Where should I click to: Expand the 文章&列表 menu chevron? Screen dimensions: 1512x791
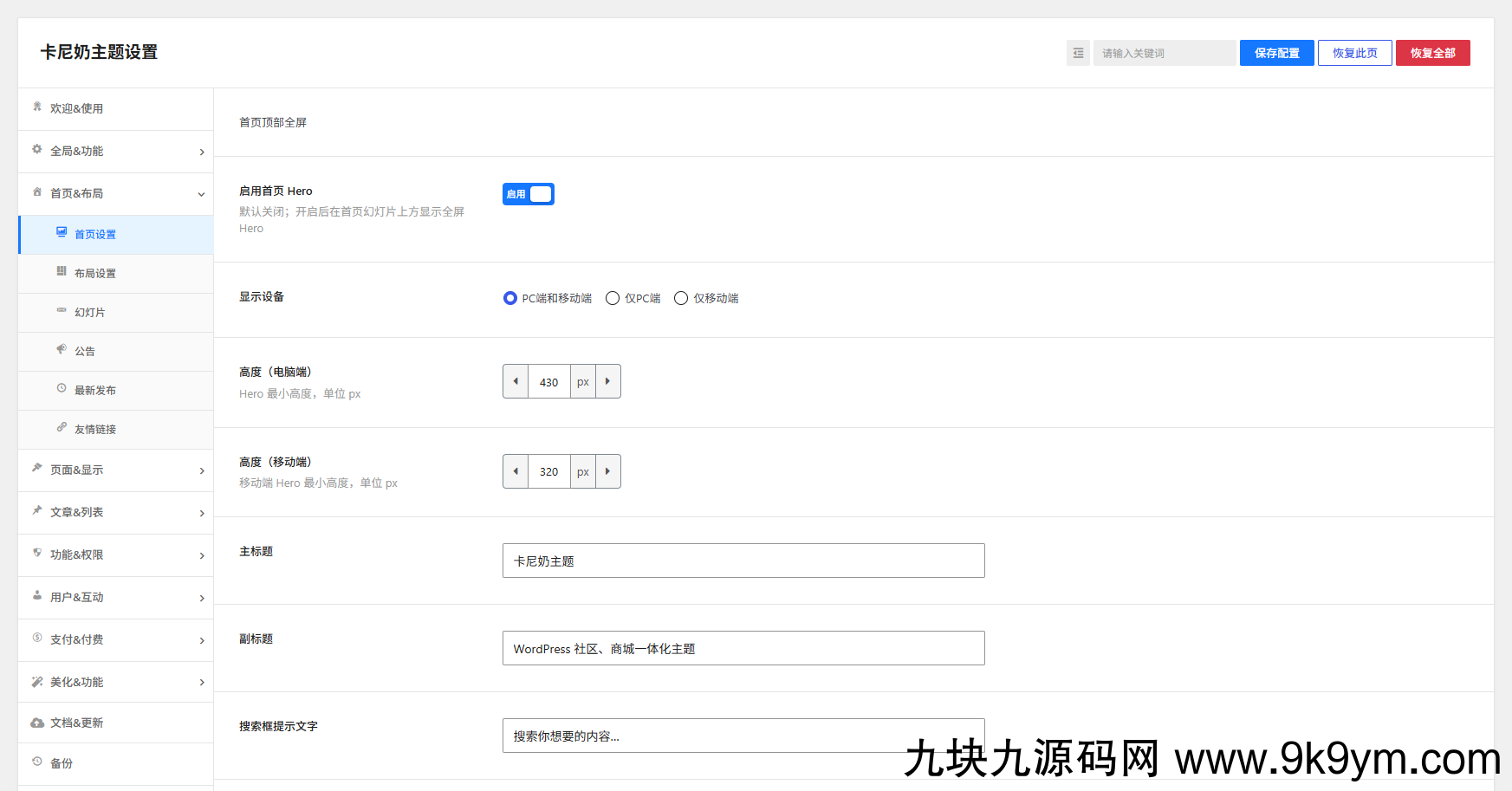pyautogui.click(x=202, y=513)
